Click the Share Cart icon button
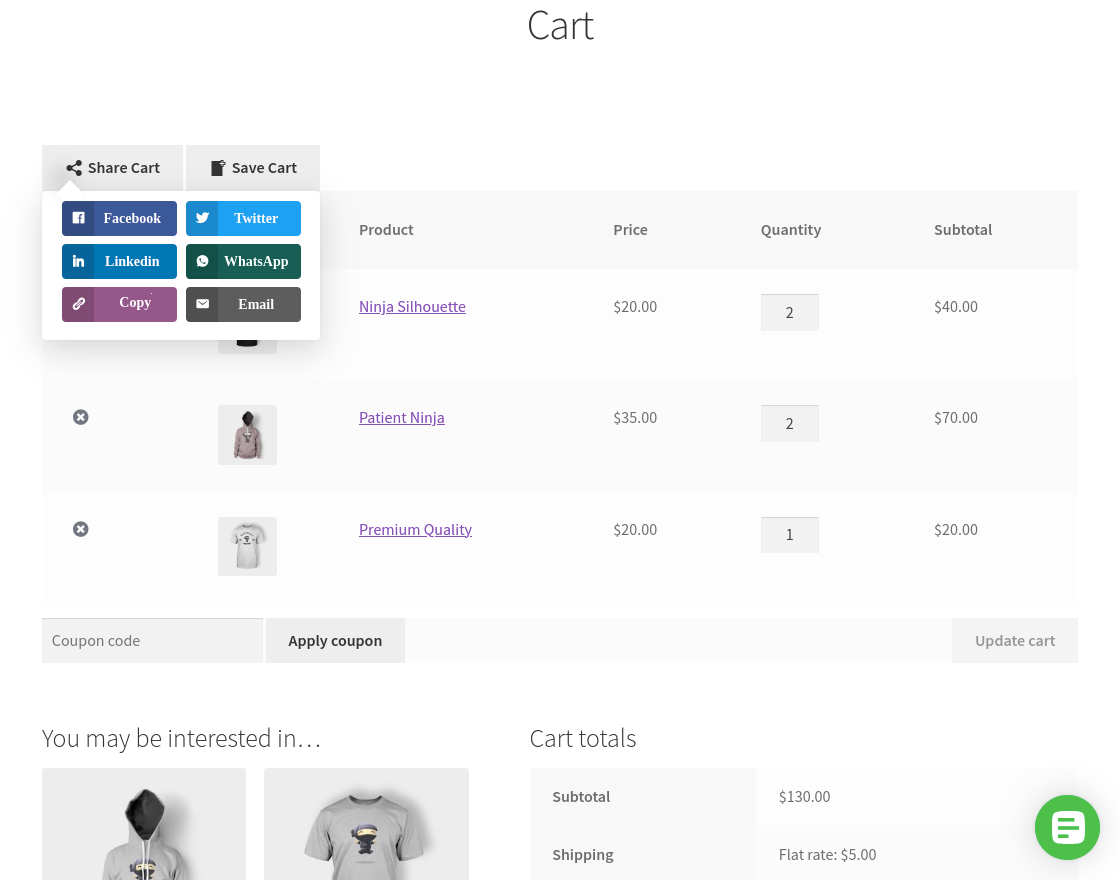 [x=73, y=167]
